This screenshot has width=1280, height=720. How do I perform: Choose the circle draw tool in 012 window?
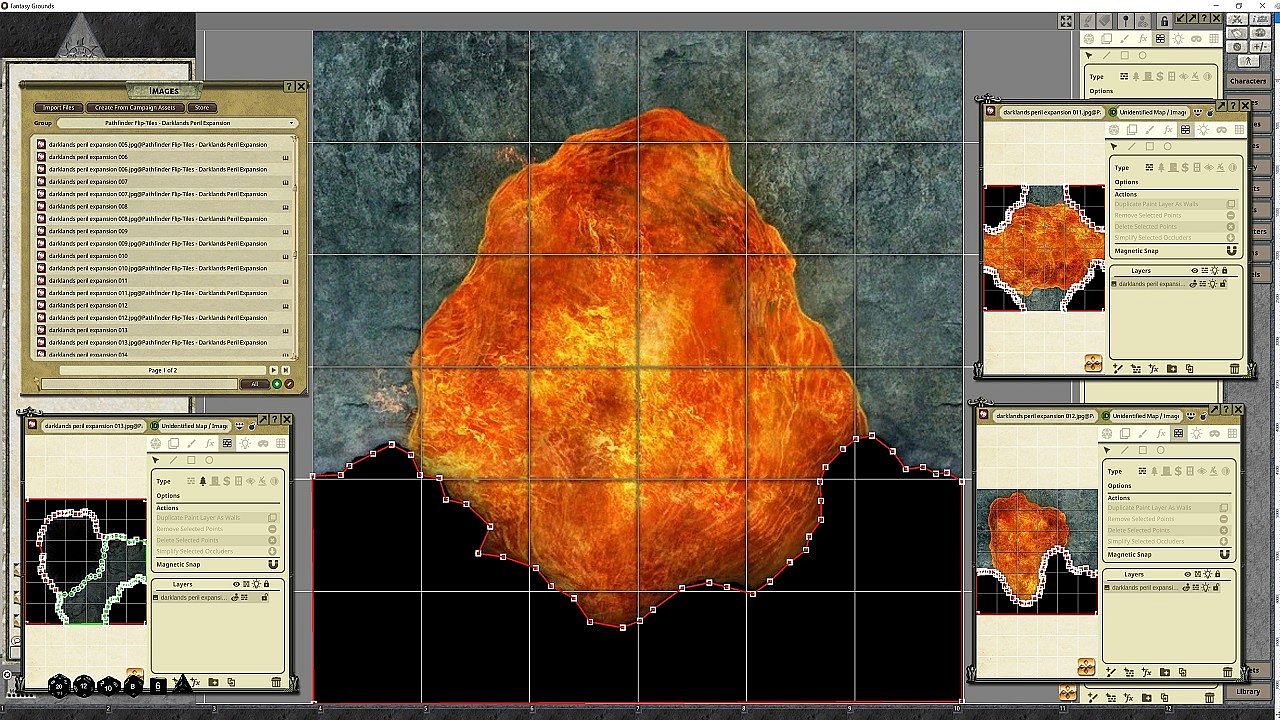click(x=1161, y=450)
